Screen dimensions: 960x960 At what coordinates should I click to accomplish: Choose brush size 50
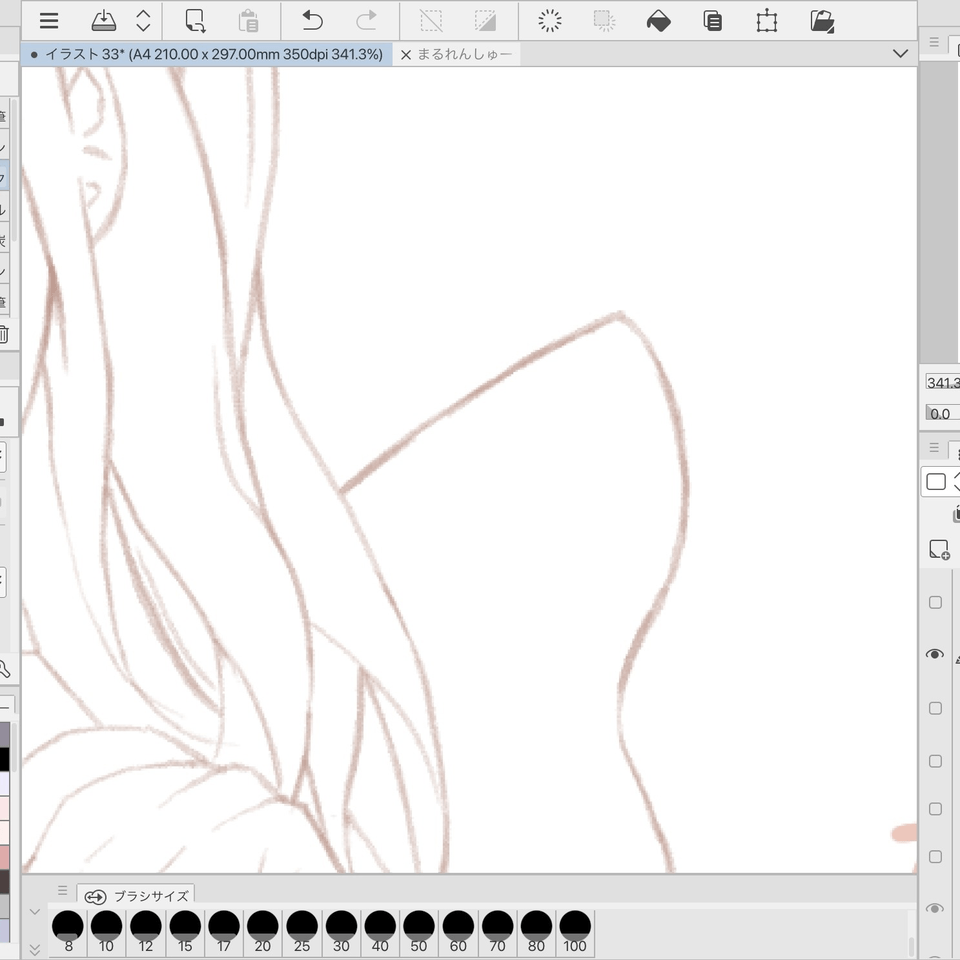(x=419, y=932)
